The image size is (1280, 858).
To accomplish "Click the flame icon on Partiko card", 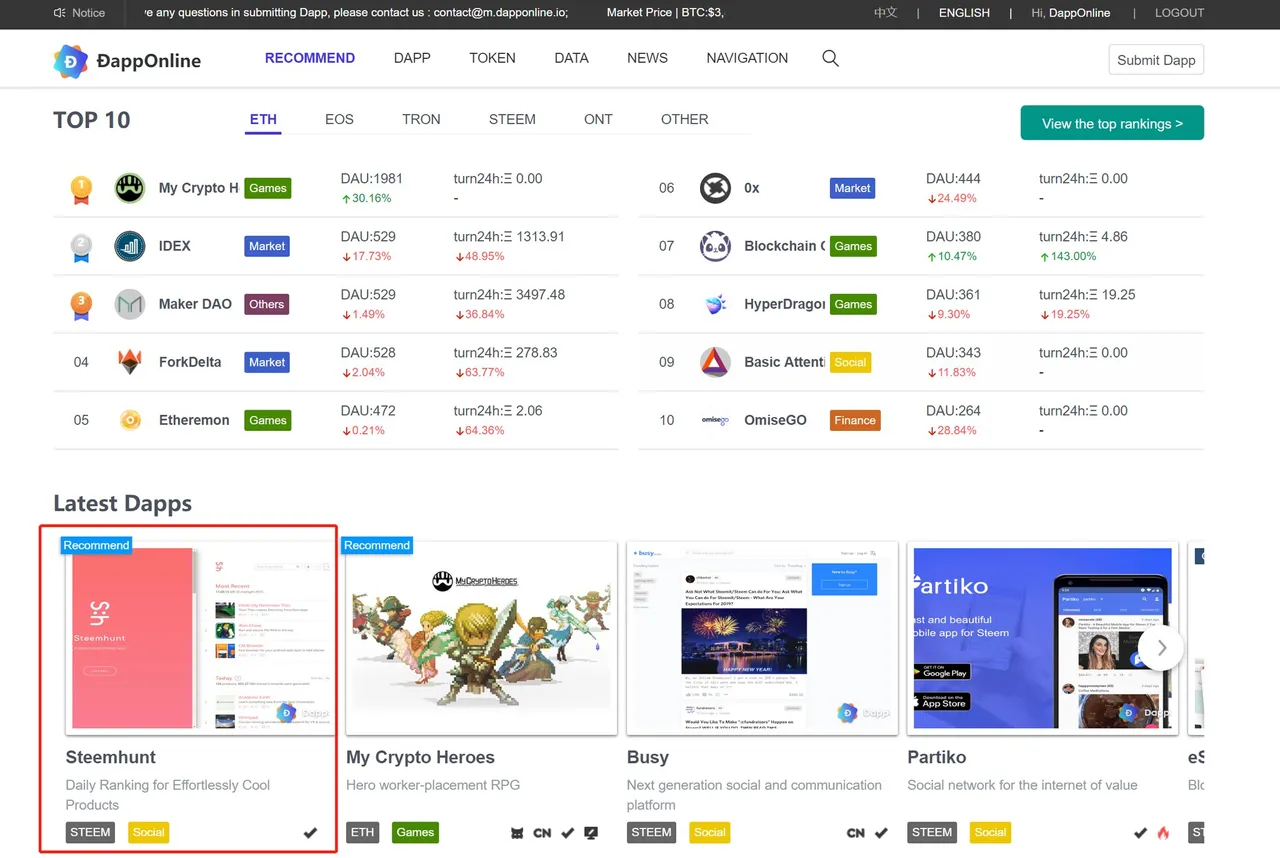I will 1163,832.
